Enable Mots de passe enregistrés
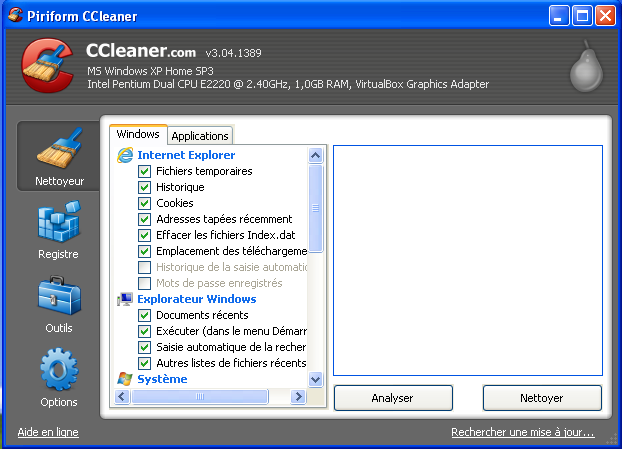The width and height of the screenshot is (622, 449). (x=144, y=283)
